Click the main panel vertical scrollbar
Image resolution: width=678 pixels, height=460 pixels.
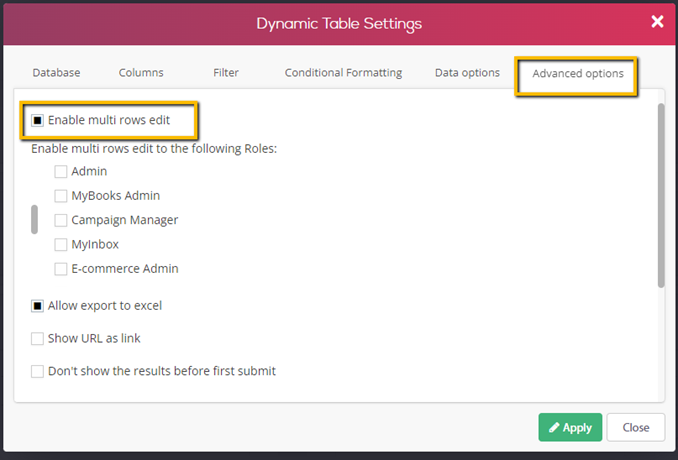tap(660, 195)
